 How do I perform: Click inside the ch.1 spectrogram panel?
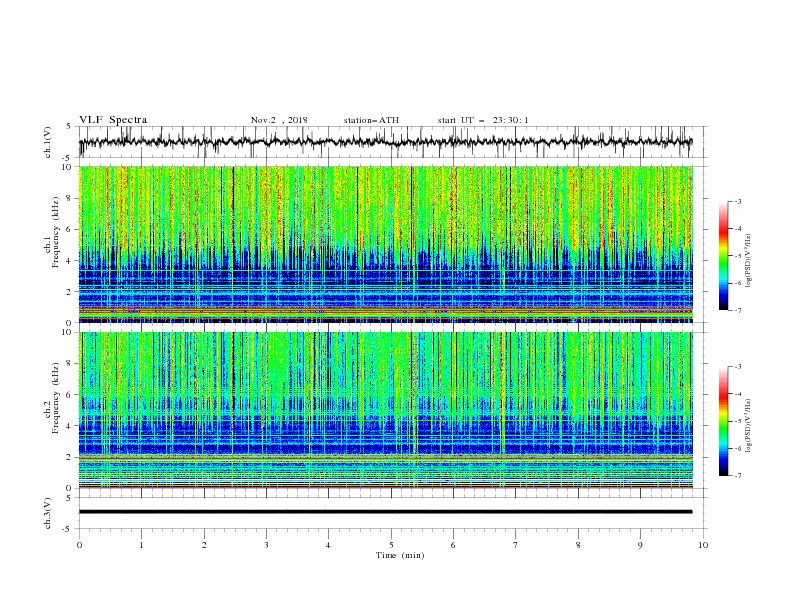(386, 244)
